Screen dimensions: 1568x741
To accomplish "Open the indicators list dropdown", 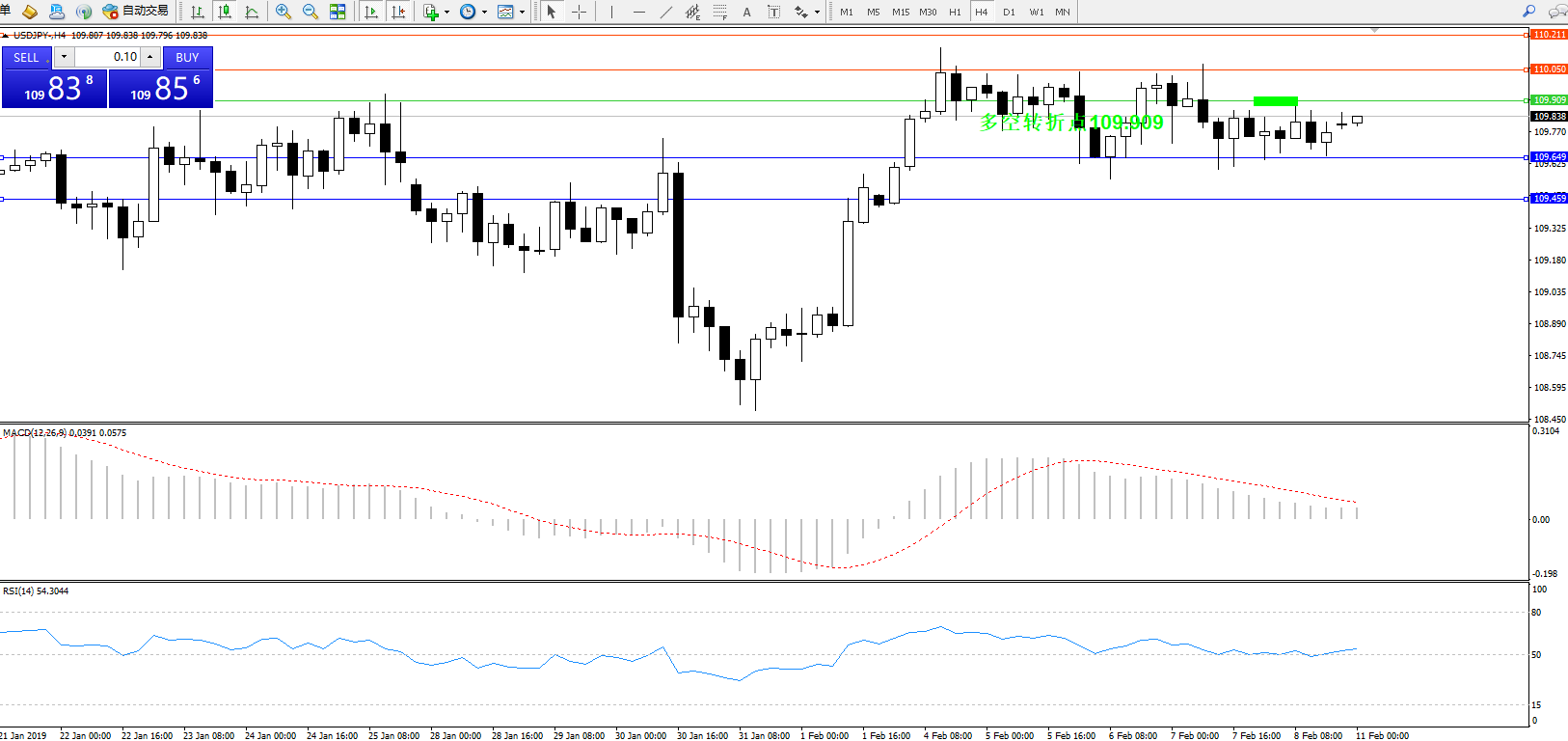I will (x=446, y=13).
